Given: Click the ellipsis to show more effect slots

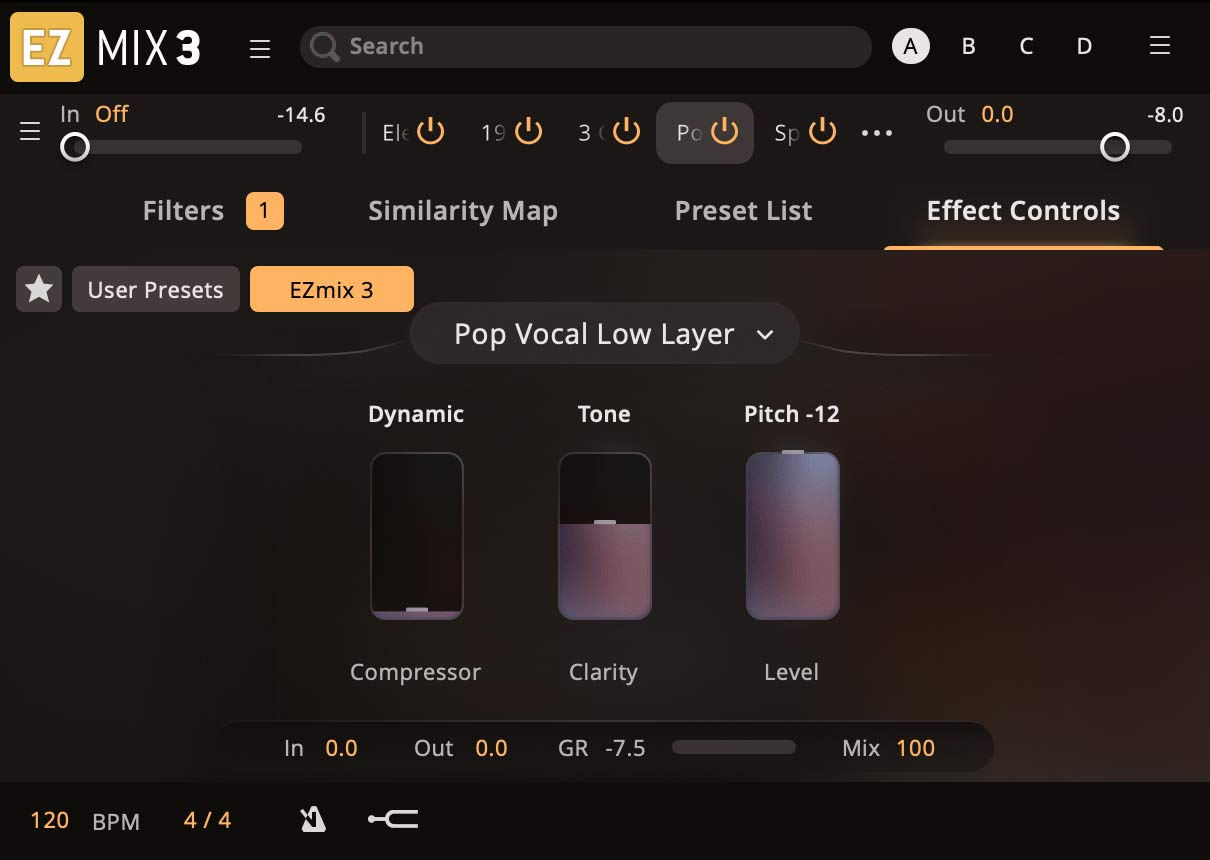Looking at the screenshot, I should (877, 131).
